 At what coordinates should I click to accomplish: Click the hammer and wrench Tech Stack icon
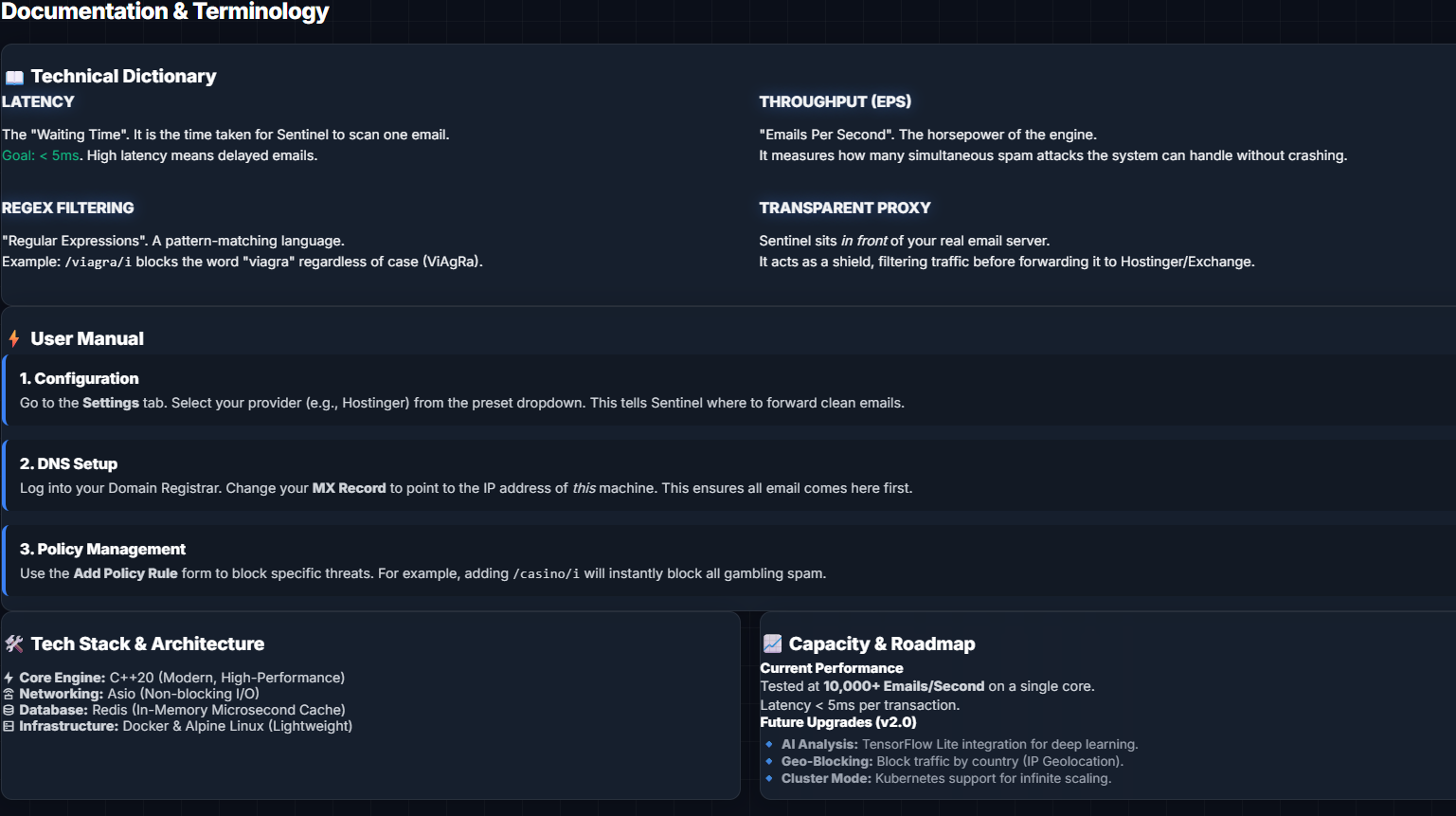click(14, 644)
